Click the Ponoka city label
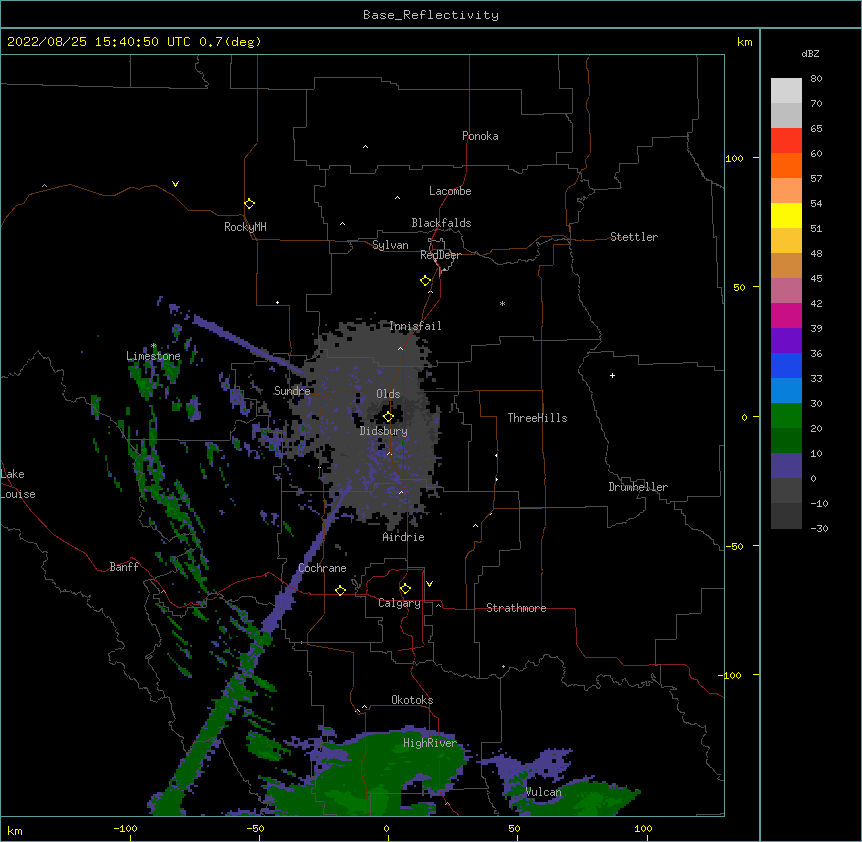 (480, 136)
